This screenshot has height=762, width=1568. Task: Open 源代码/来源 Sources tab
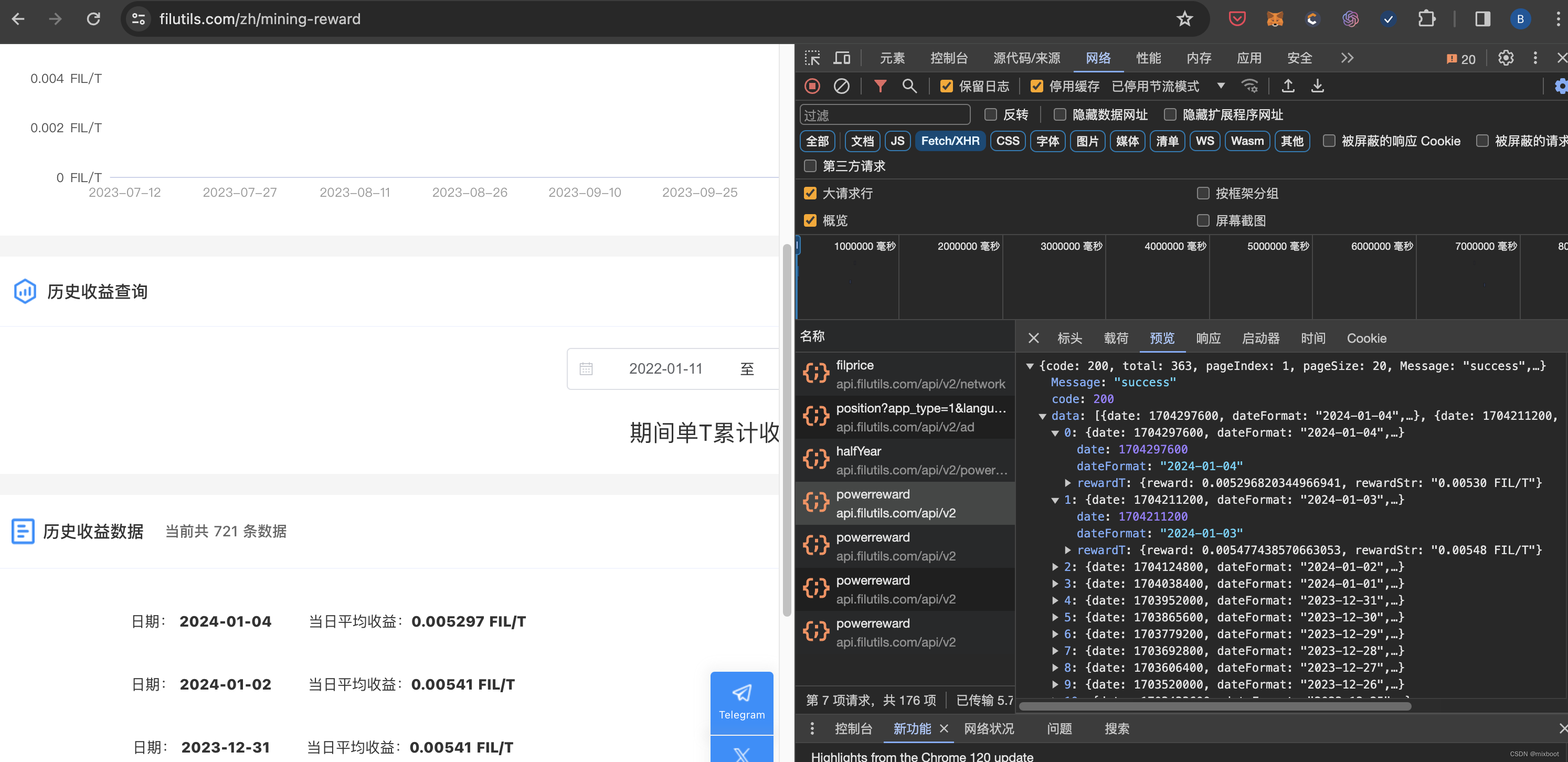[1026, 58]
